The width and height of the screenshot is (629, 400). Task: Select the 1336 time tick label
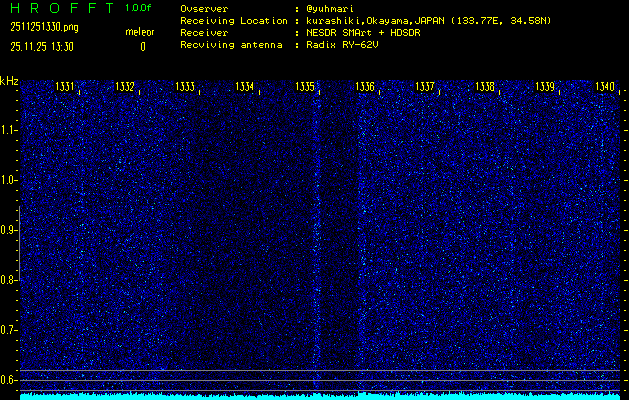(365, 87)
